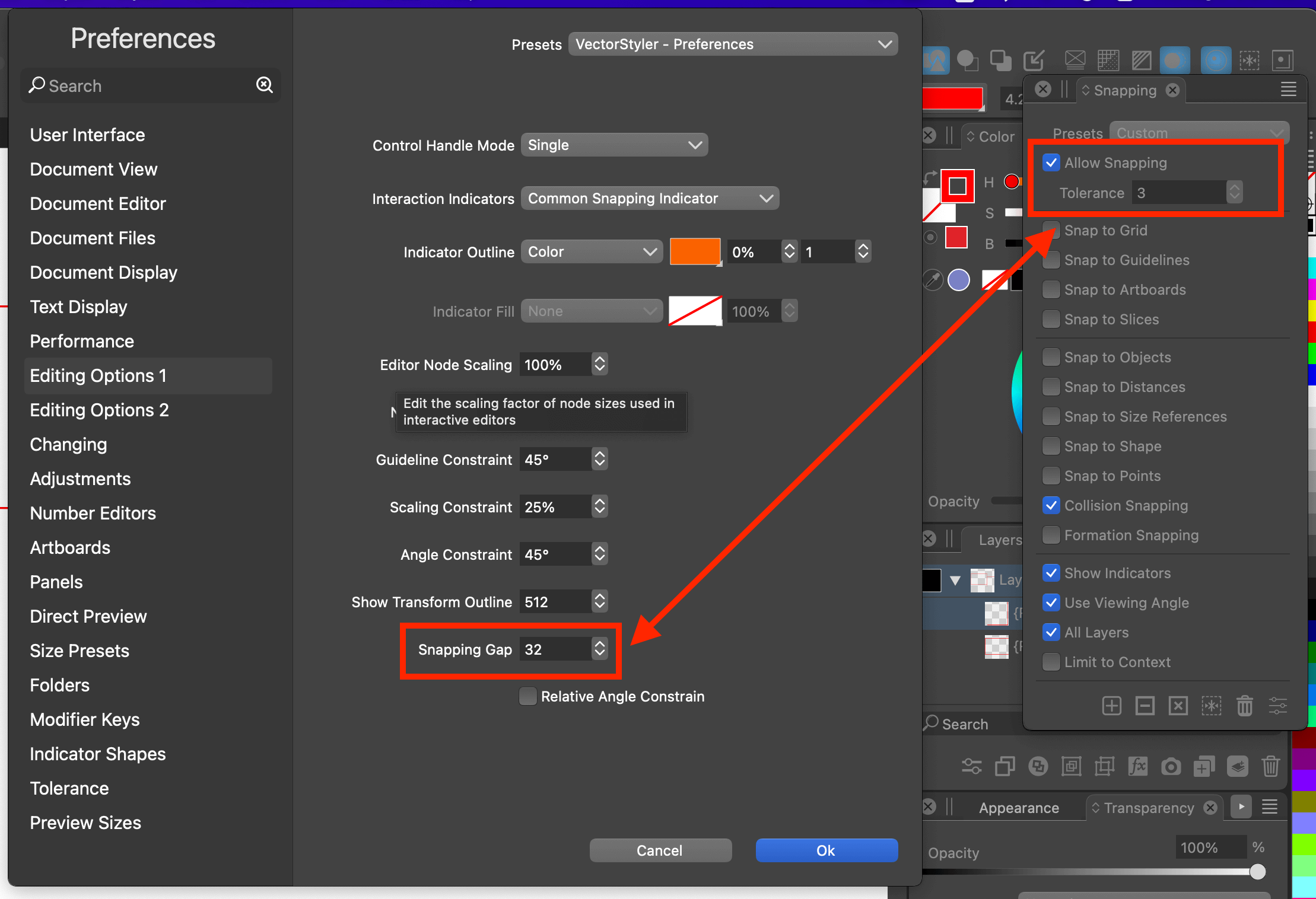Click the orange Indicator Outline color swatch

click(x=694, y=251)
